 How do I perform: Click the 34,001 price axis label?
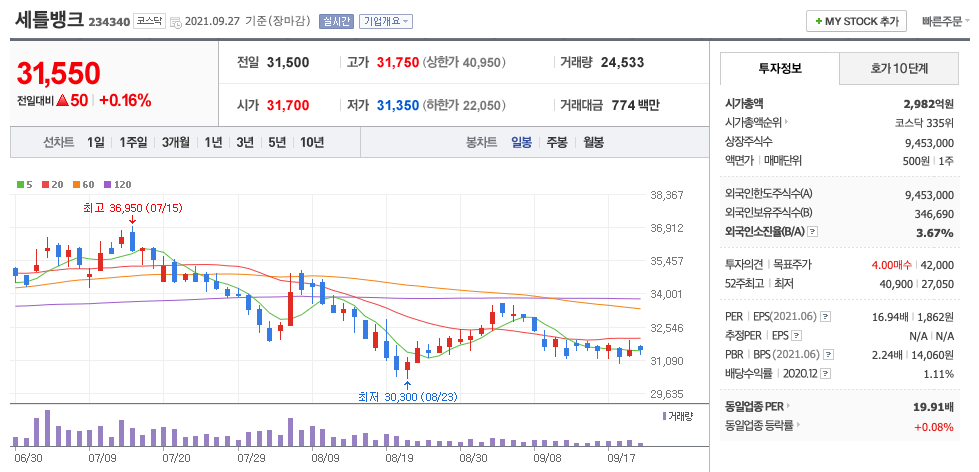pos(664,294)
